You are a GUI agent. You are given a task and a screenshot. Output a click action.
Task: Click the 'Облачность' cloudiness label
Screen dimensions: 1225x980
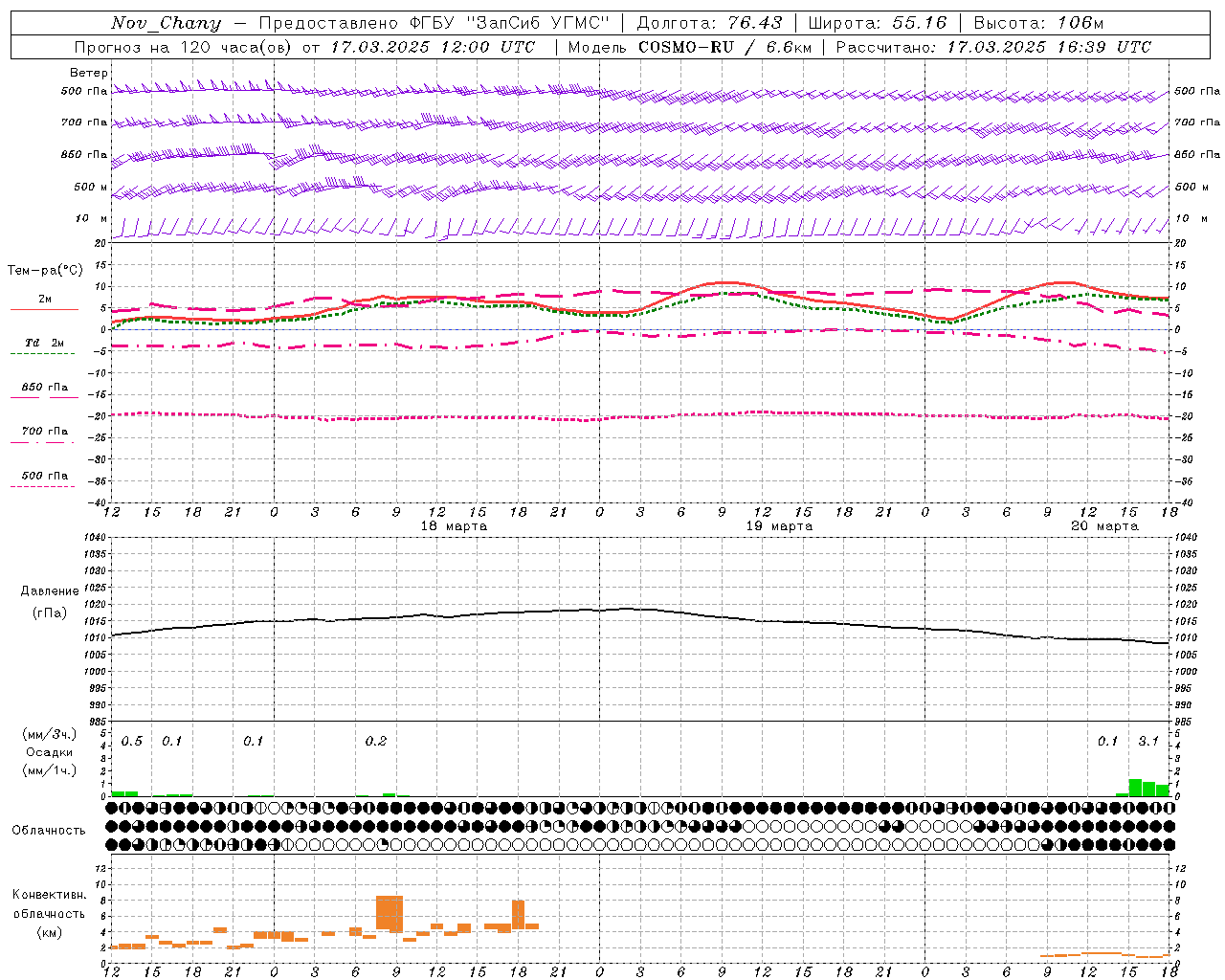[x=49, y=831]
